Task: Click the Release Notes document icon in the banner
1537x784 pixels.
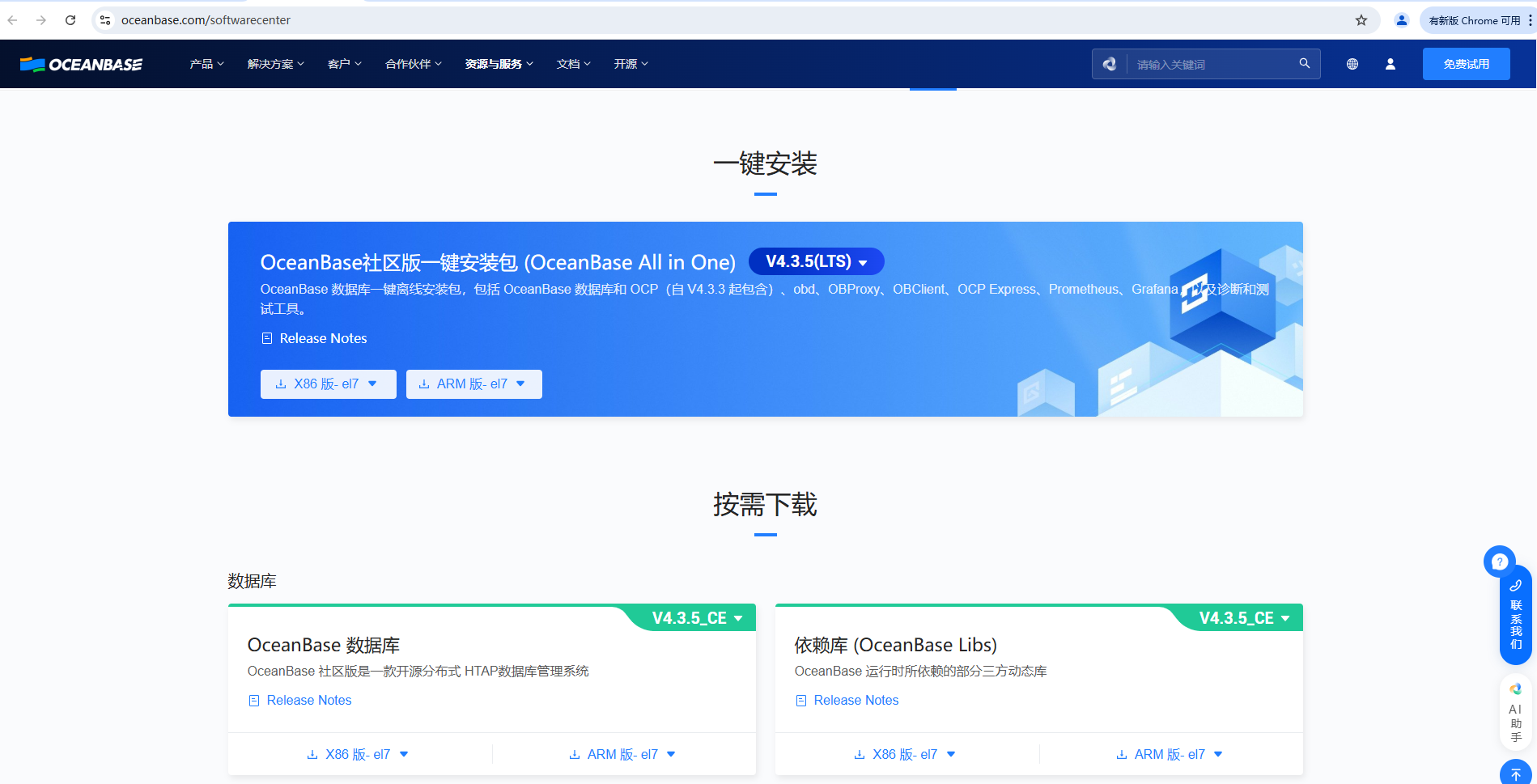Action: click(267, 338)
